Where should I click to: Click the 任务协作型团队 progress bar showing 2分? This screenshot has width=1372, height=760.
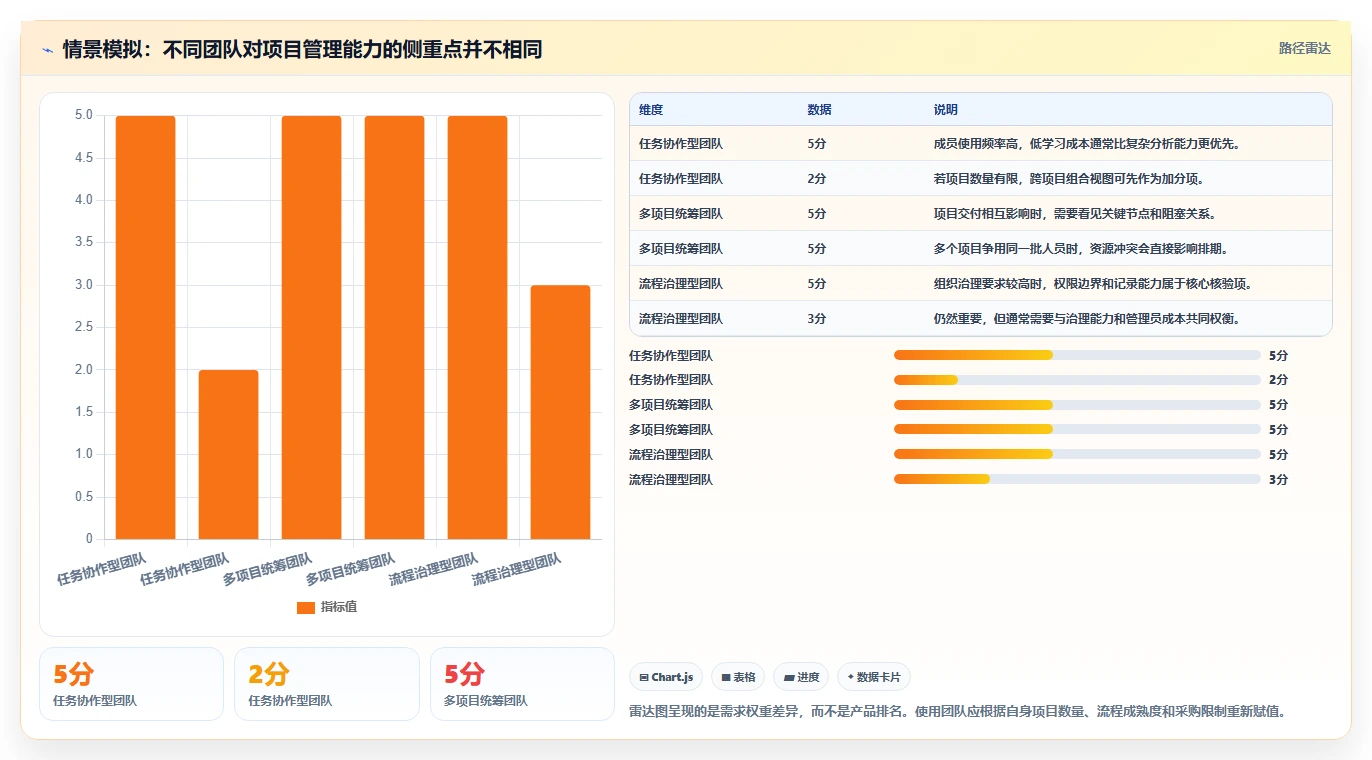(1077, 380)
